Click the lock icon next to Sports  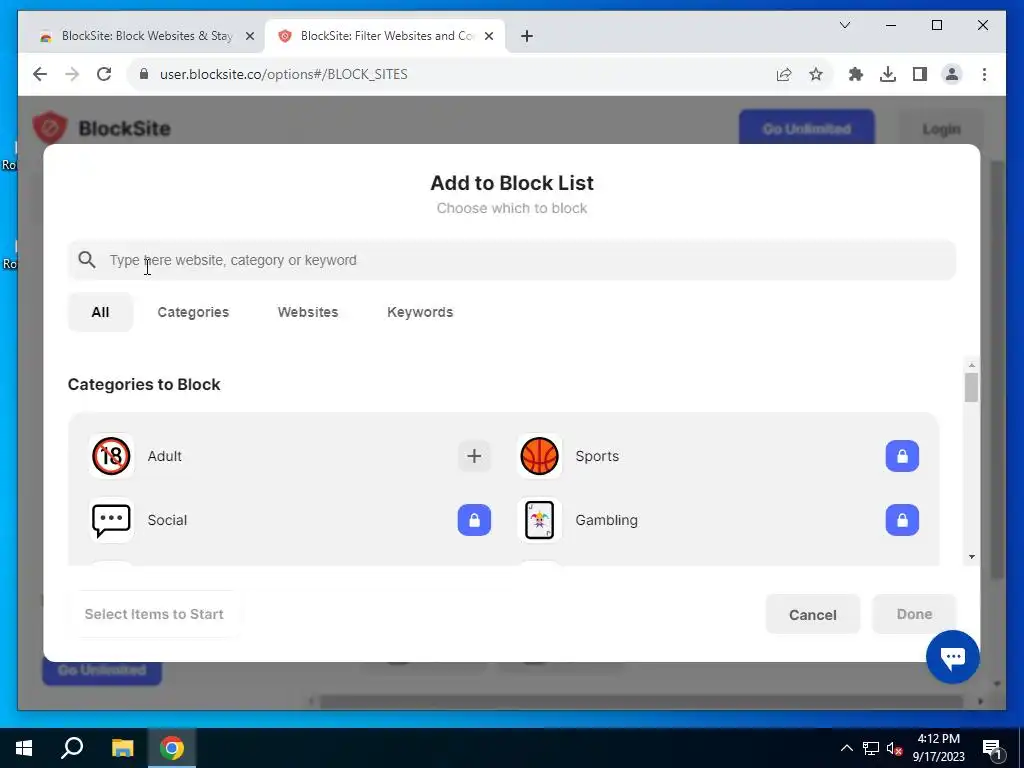902,456
